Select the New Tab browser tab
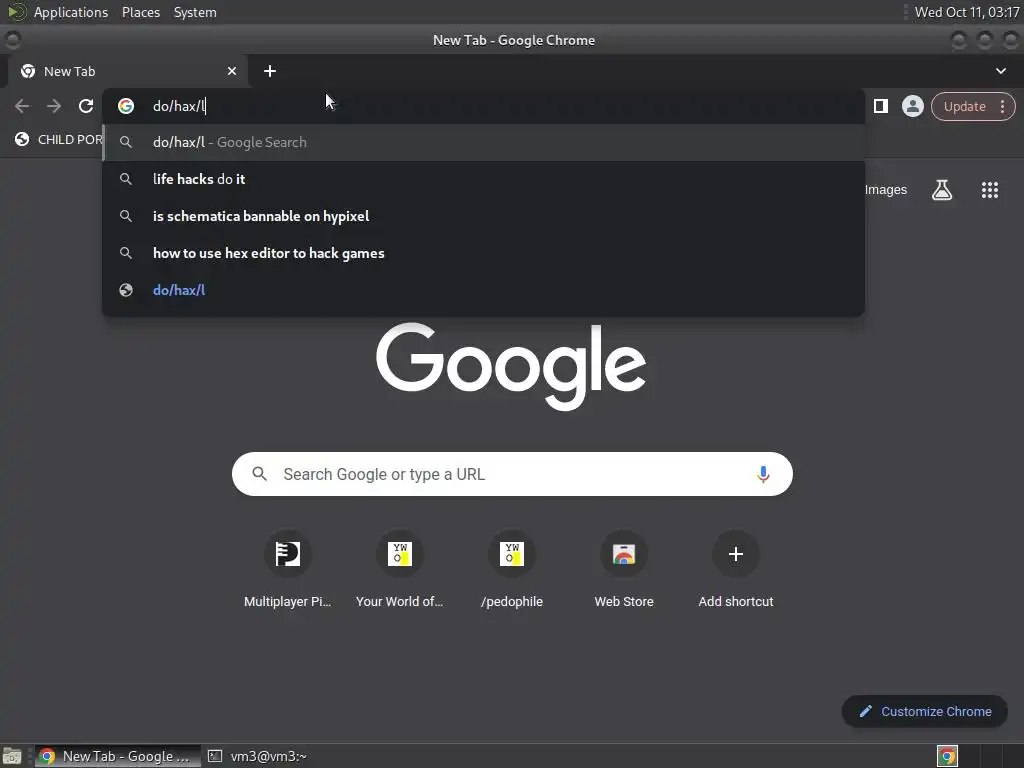Viewport: 1024px width, 768px height. pos(127,71)
